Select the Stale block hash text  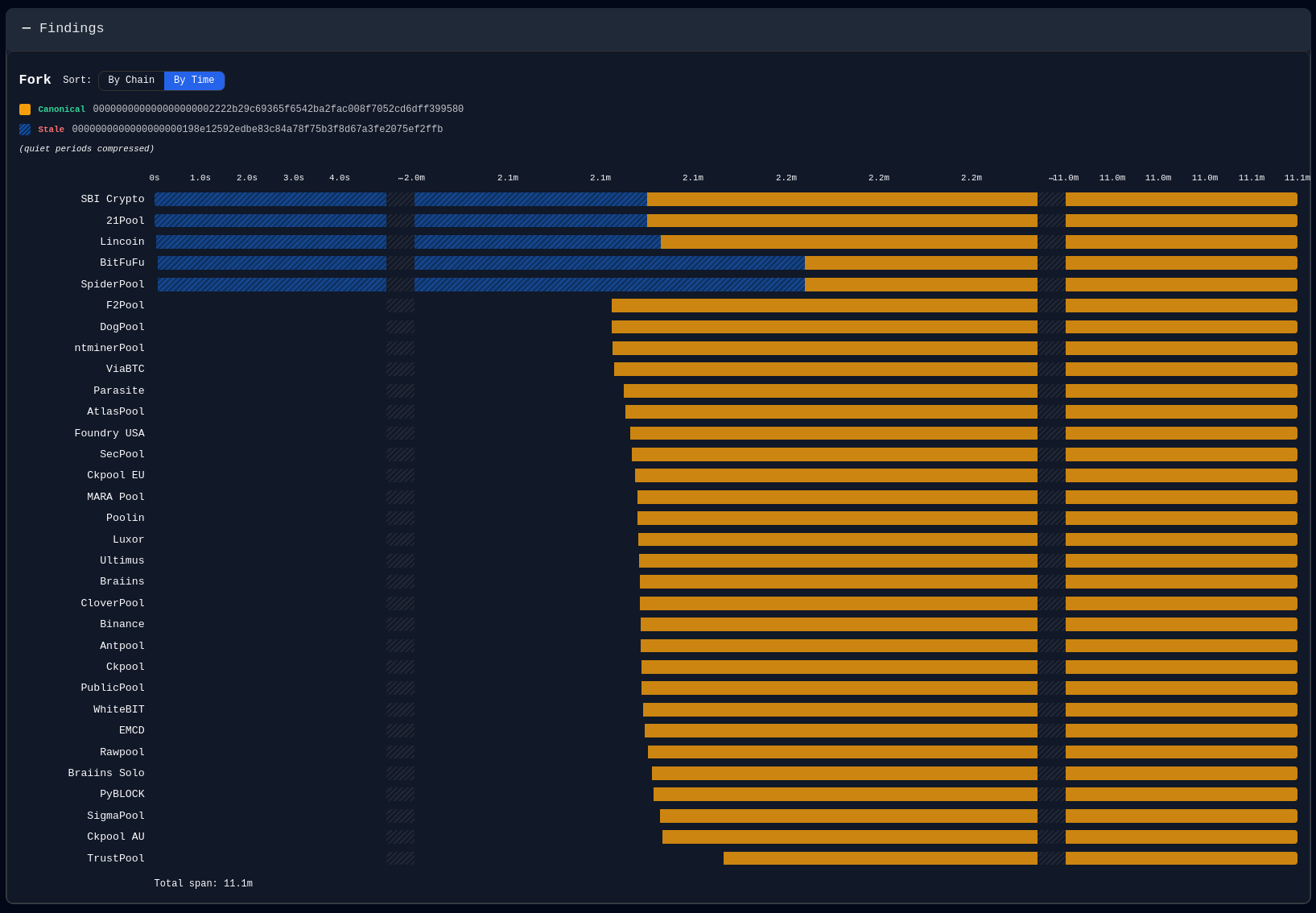pyautogui.click(x=258, y=130)
